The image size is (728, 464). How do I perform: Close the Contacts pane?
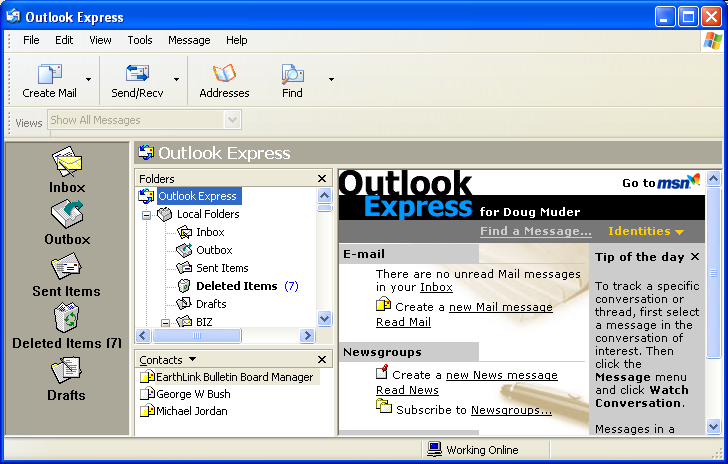[322, 359]
